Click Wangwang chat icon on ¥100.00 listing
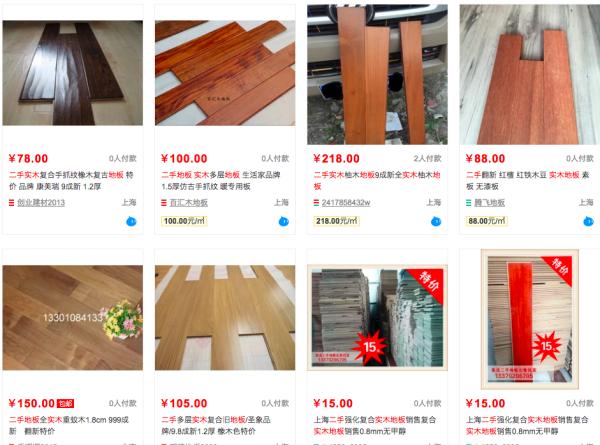The image size is (600, 445). 284,221
